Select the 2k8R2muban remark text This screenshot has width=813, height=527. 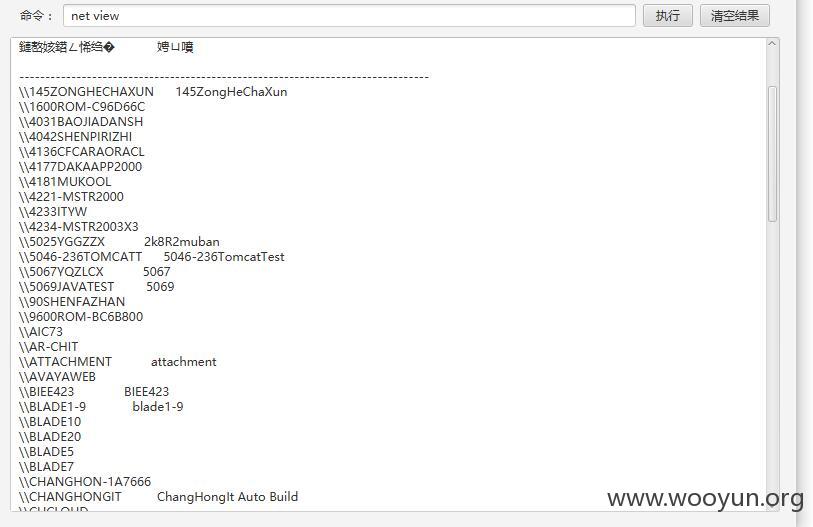point(182,242)
